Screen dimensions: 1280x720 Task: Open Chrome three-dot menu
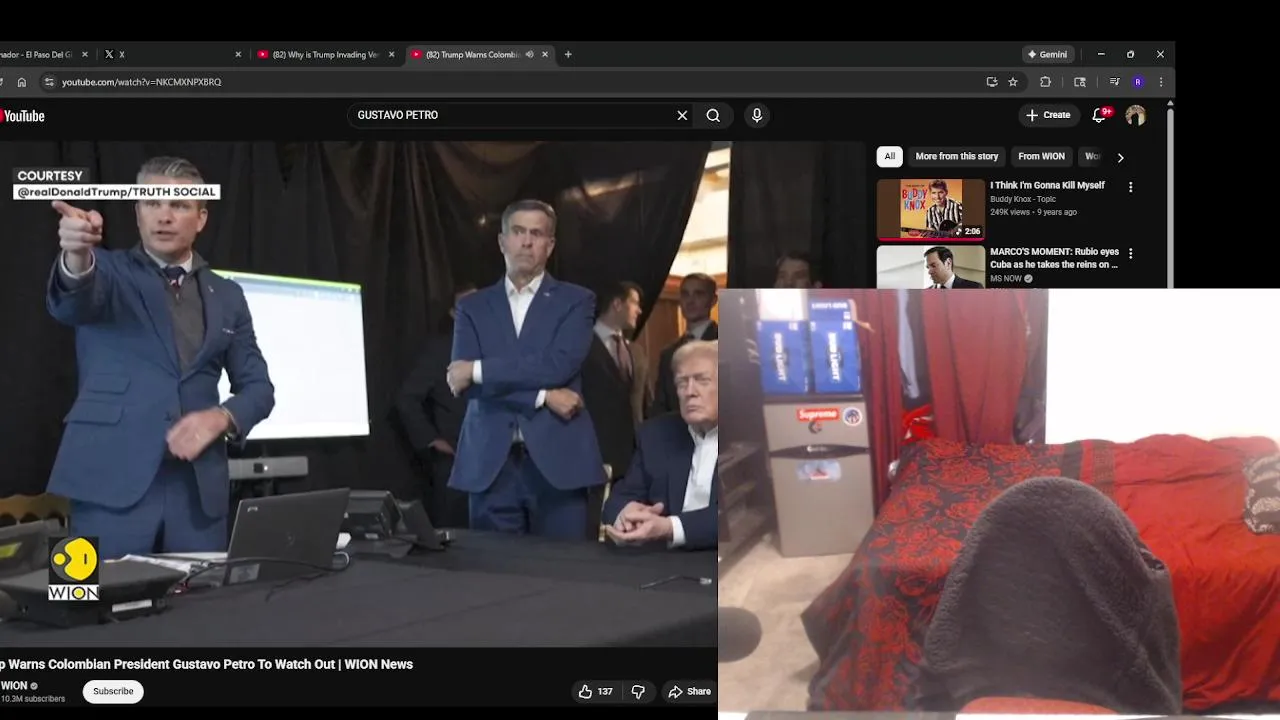(x=1161, y=82)
